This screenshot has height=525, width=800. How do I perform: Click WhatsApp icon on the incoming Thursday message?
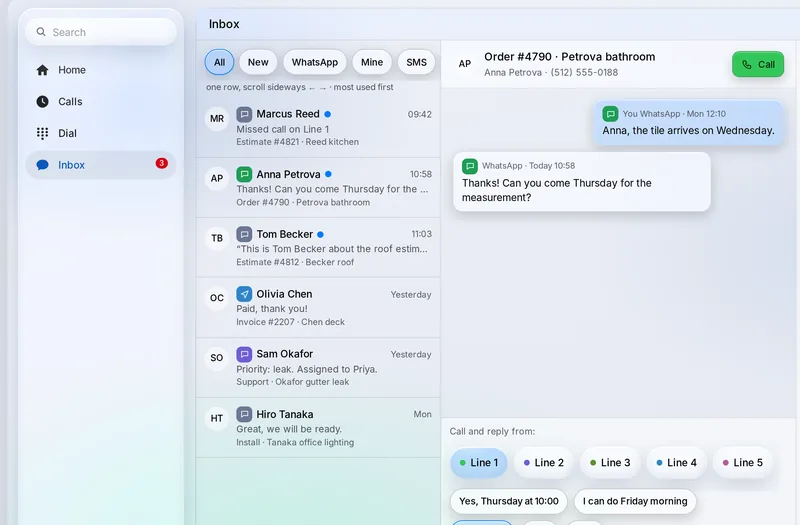(x=470, y=166)
